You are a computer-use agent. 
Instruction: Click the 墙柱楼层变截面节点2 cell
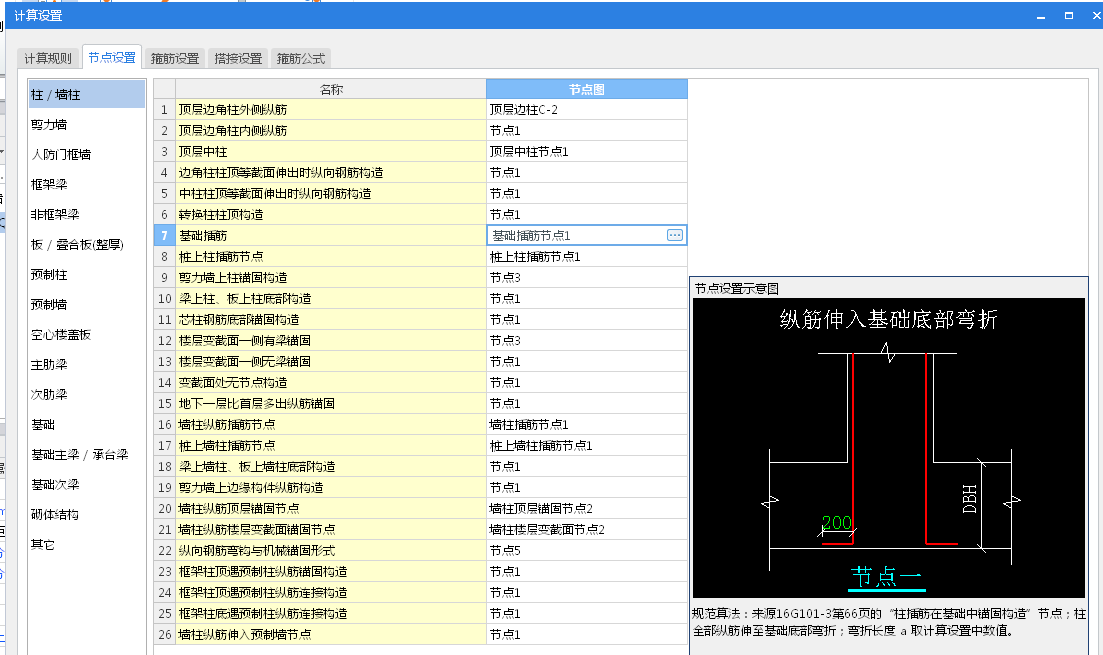[587, 530]
